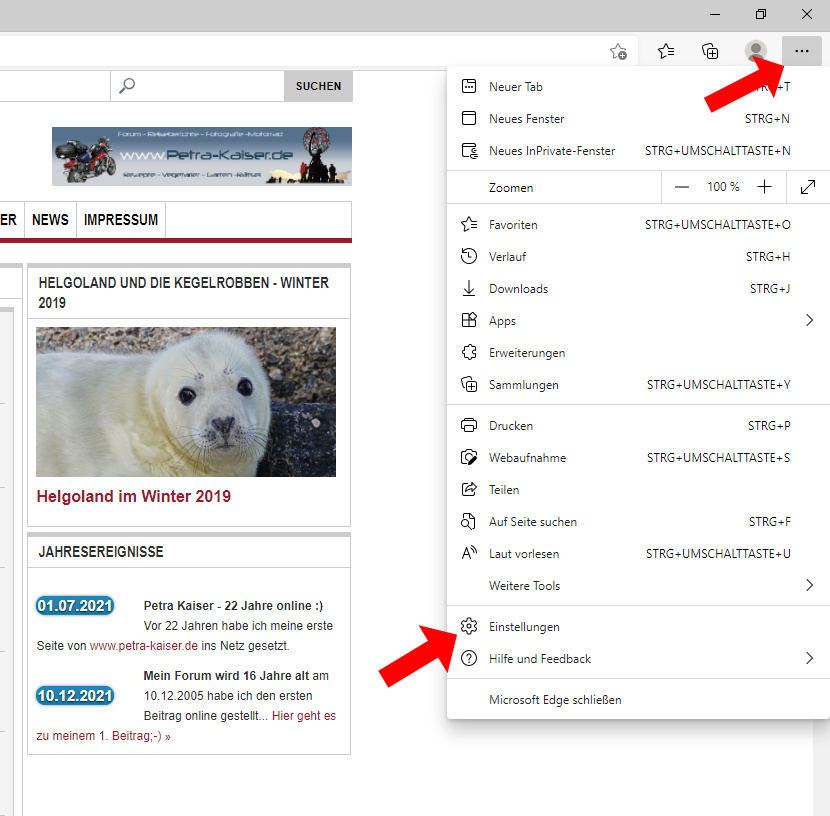Open the Collections toolbar icon
830x816 pixels.
coord(710,51)
